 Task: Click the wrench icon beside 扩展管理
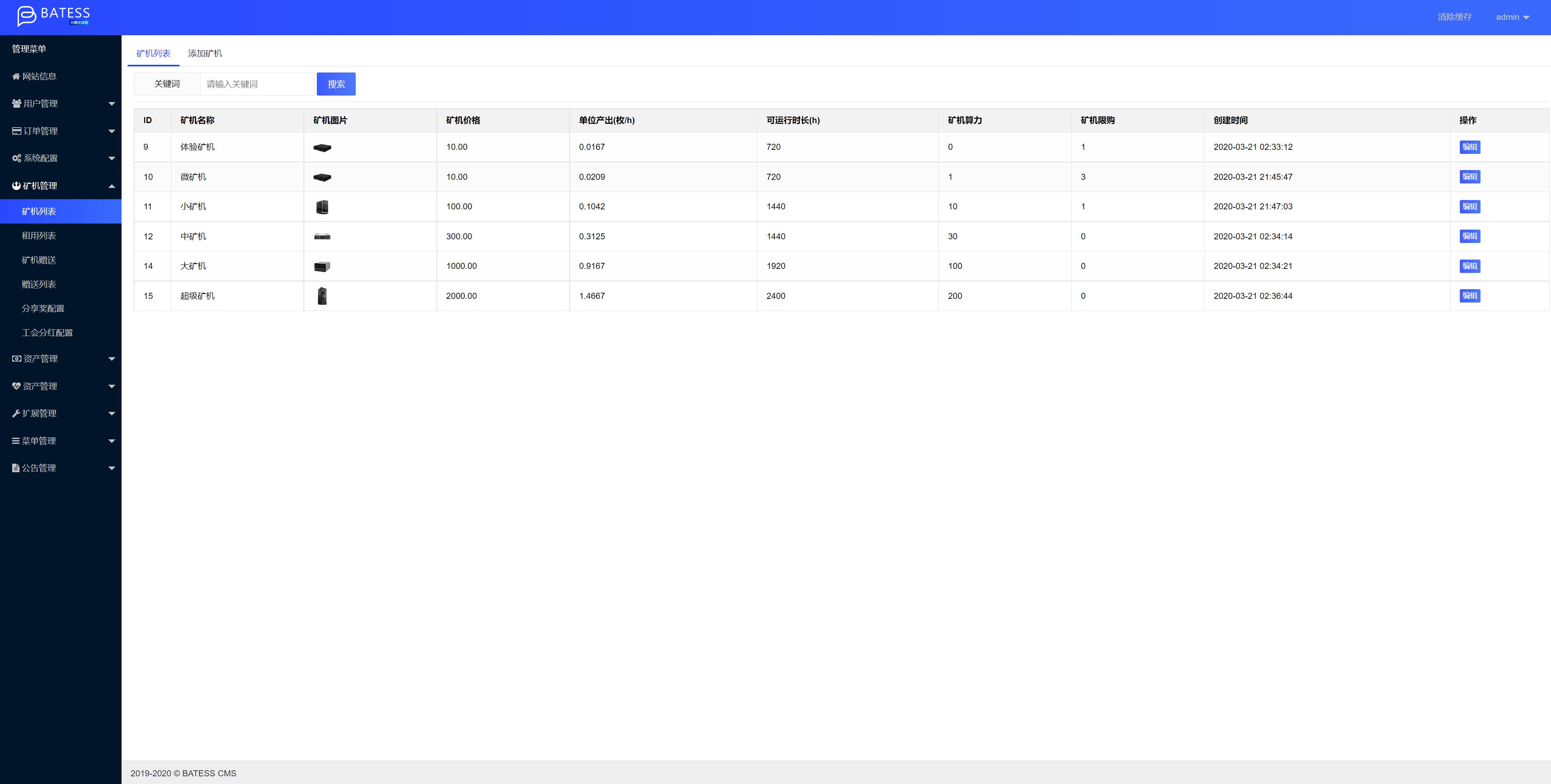pyautogui.click(x=16, y=413)
